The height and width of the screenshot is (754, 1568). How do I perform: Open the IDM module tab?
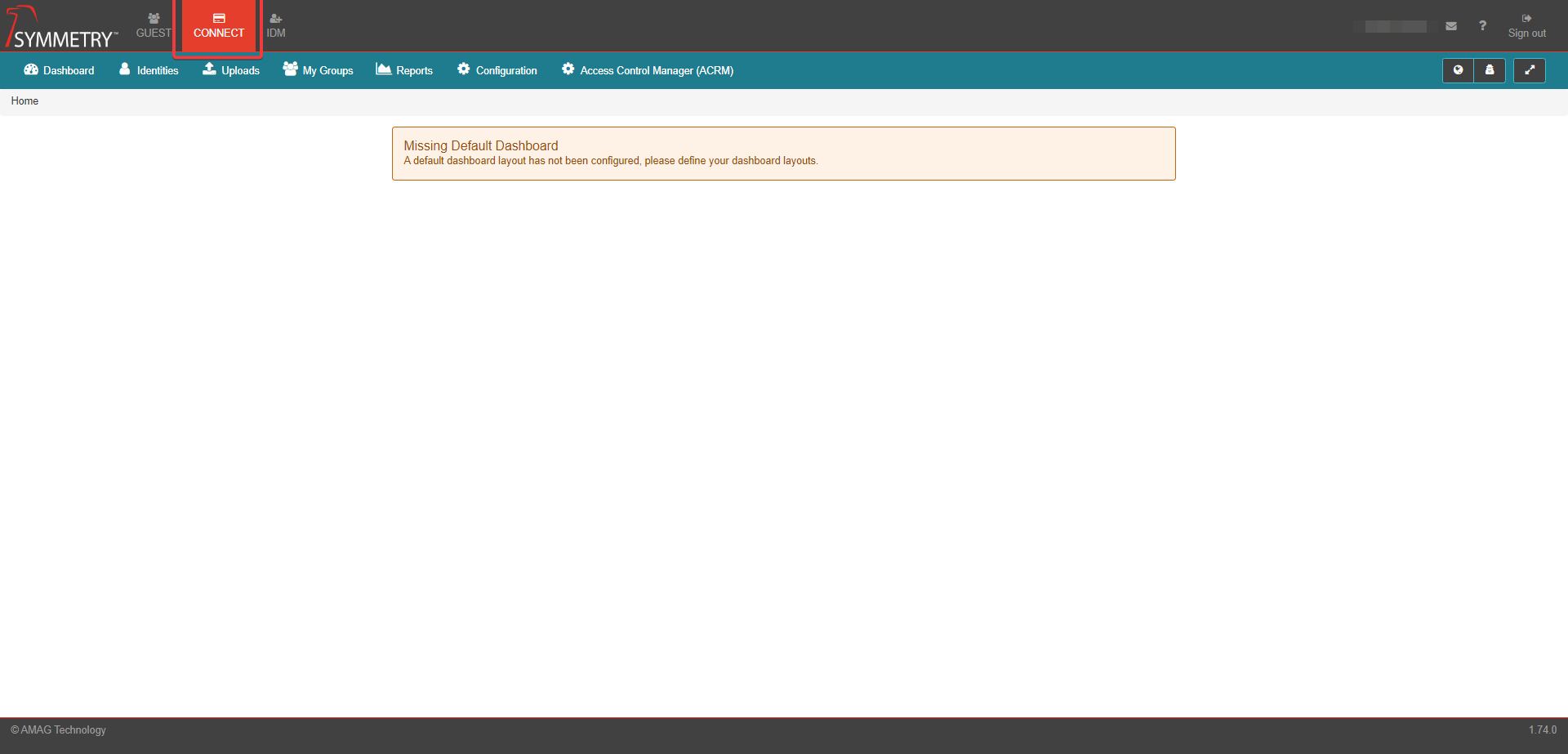click(x=276, y=26)
